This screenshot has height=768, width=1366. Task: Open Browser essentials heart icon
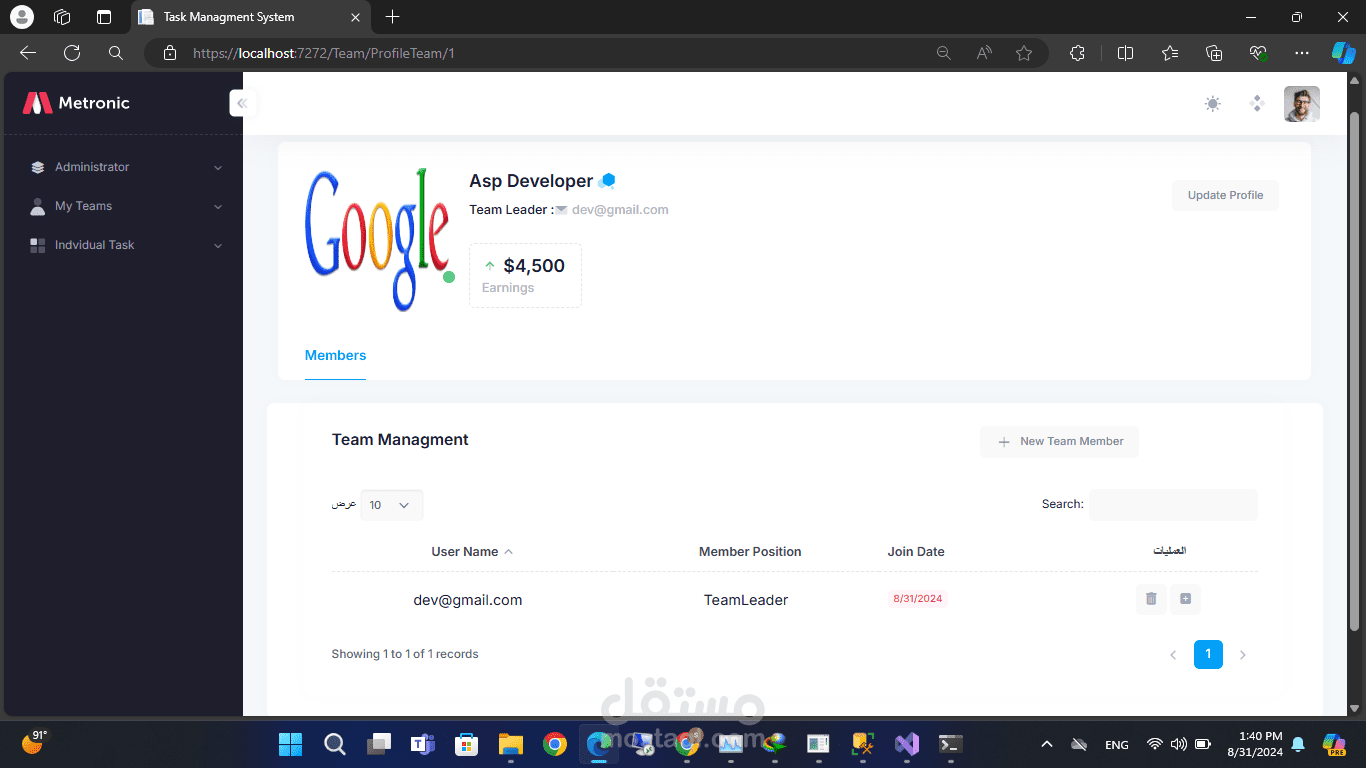coord(1258,53)
